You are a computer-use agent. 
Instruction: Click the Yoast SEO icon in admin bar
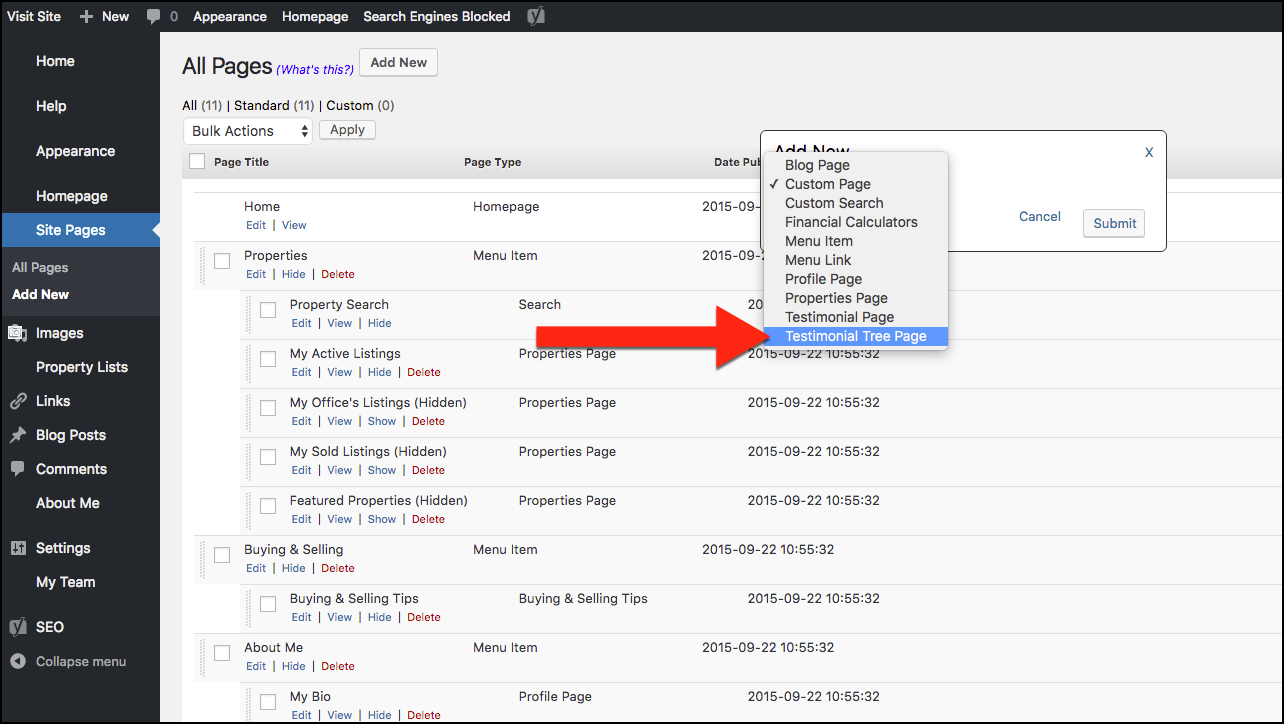pos(536,16)
